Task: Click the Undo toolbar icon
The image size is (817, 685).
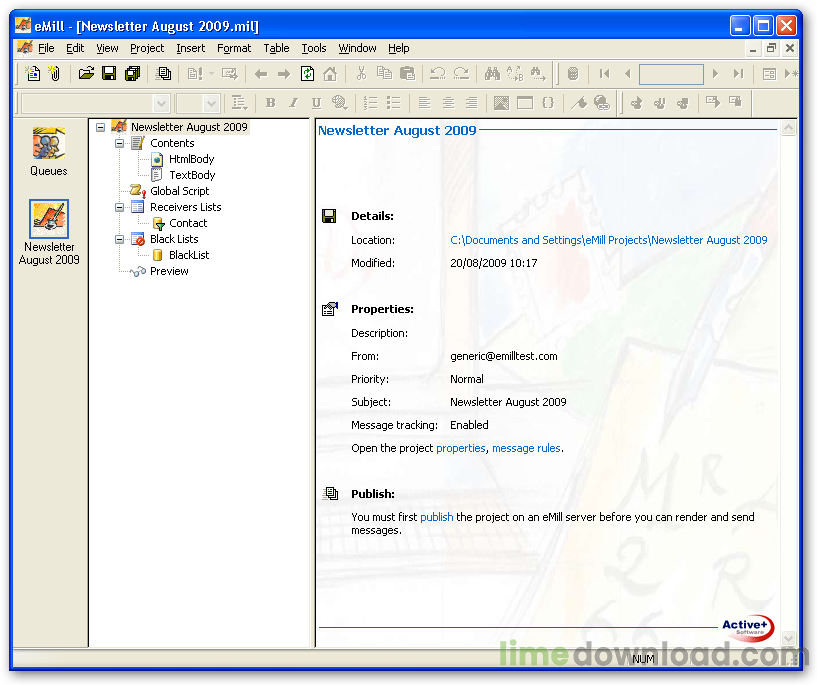Action: [438, 74]
